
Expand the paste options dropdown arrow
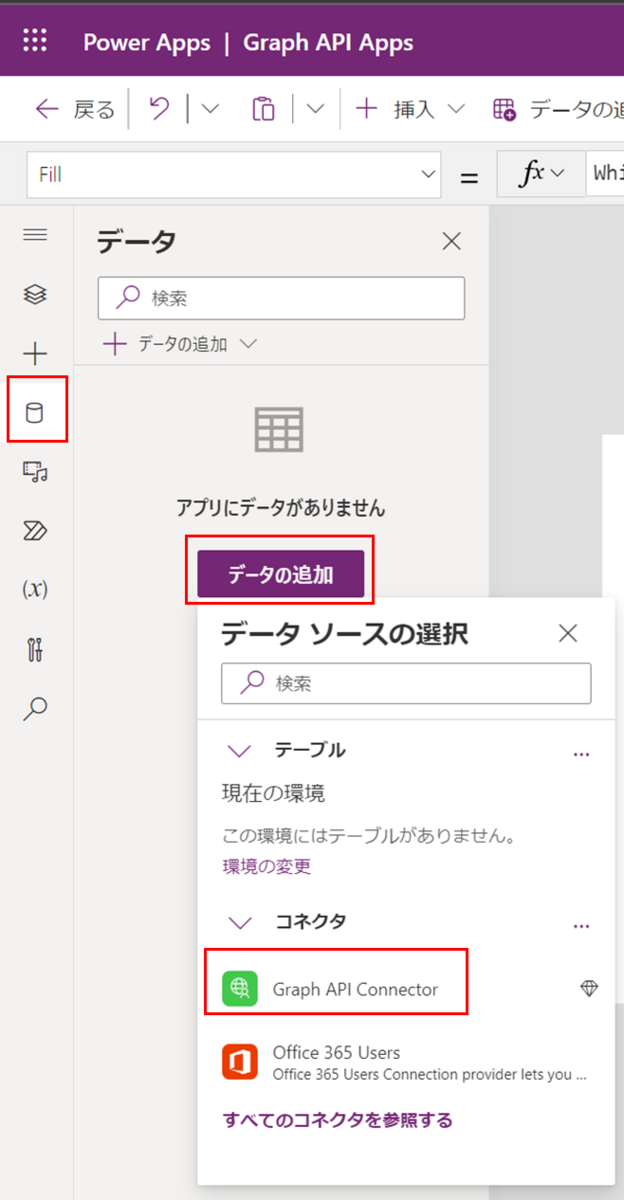(x=314, y=109)
